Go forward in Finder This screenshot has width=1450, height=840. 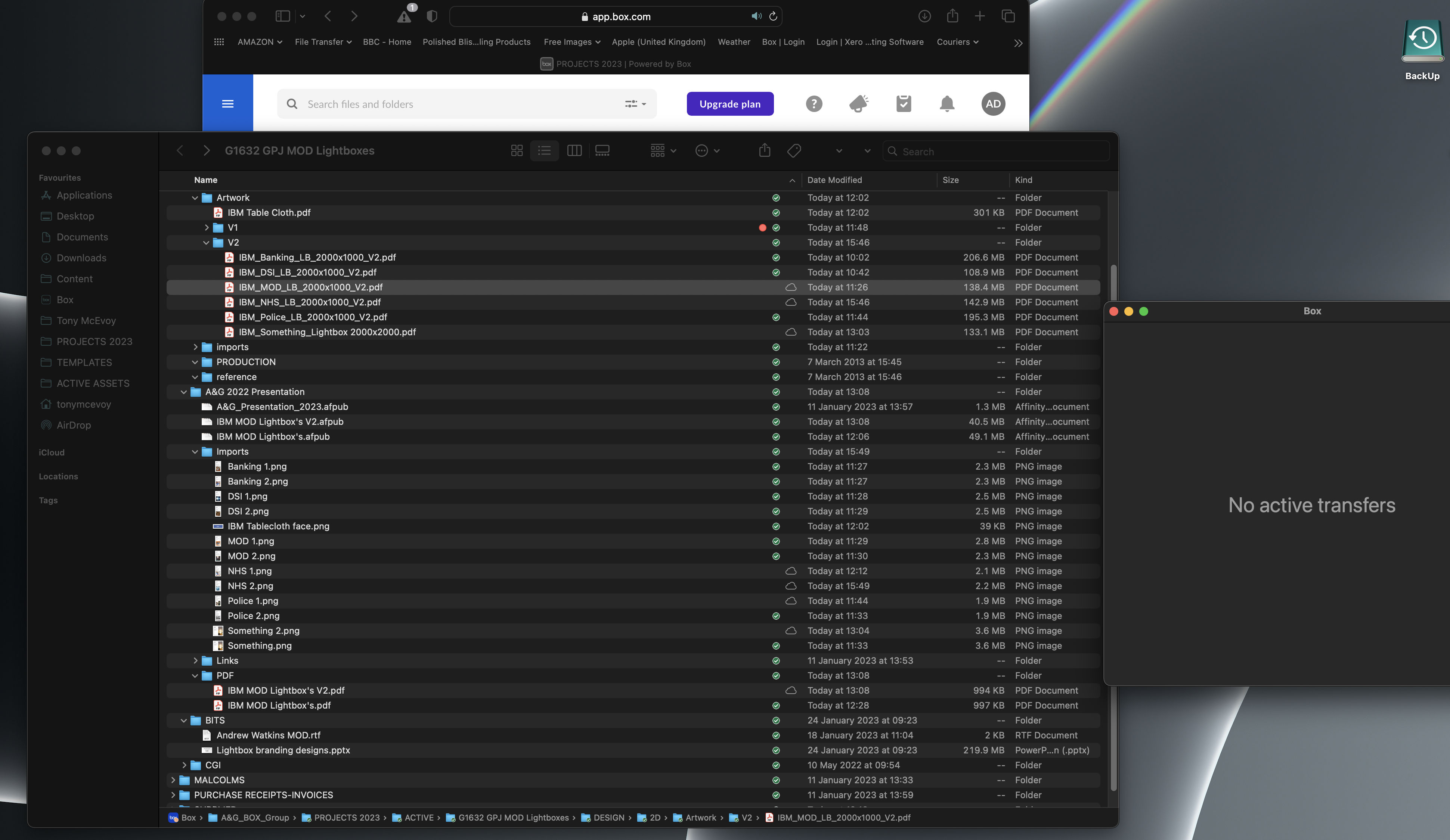coord(206,150)
